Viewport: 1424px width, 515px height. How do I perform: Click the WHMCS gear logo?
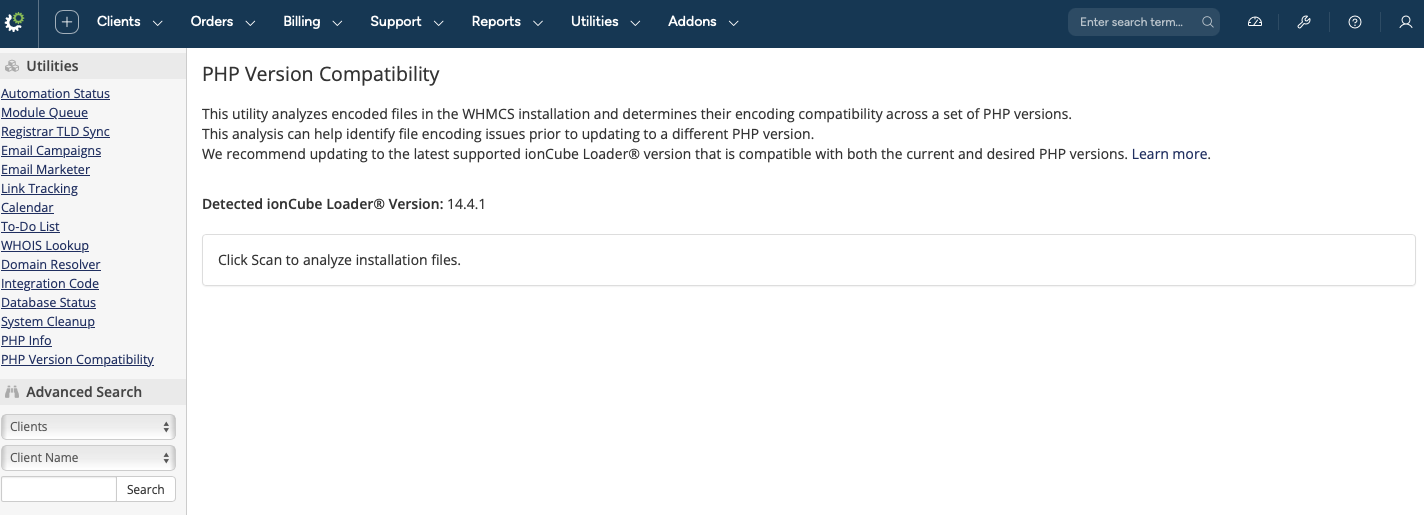[15, 22]
